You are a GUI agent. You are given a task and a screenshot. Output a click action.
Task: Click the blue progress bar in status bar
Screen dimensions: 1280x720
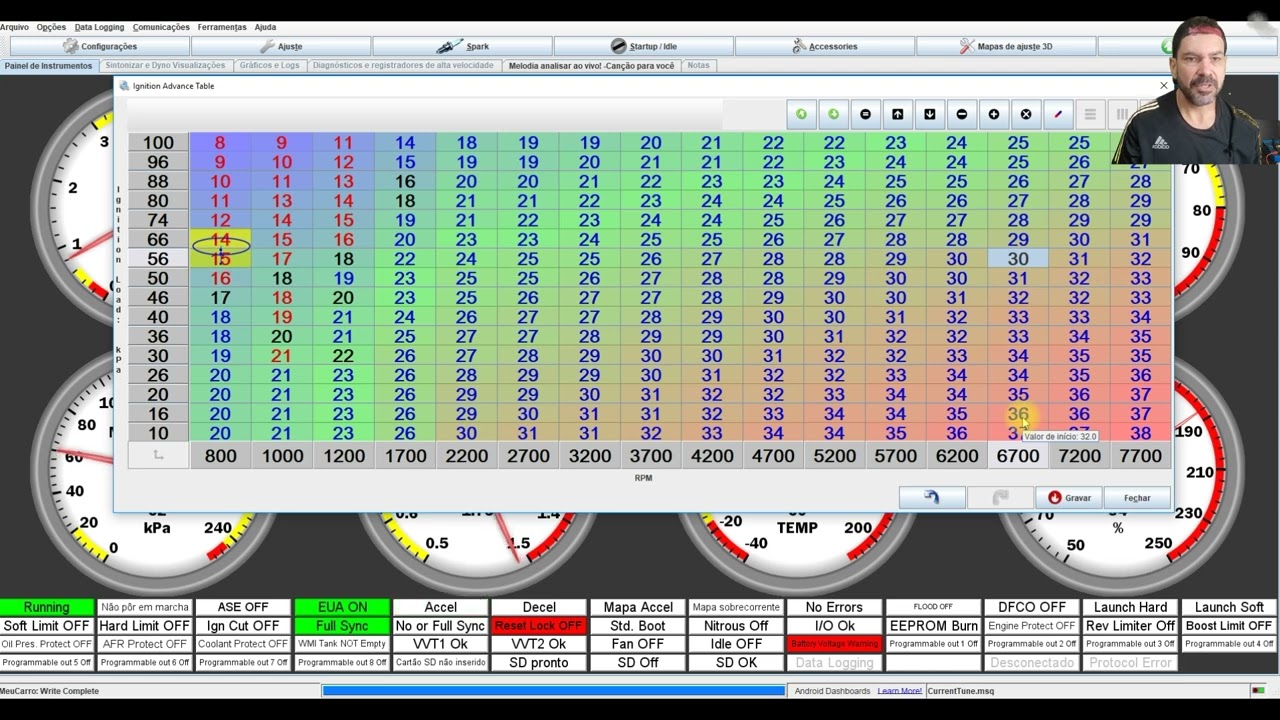pyautogui.click(x=554, y=690)
